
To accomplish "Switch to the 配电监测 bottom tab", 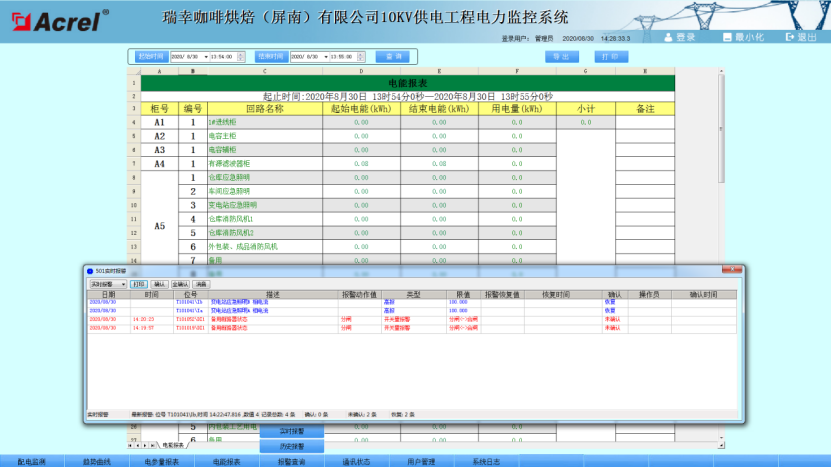I will (33, 462).
